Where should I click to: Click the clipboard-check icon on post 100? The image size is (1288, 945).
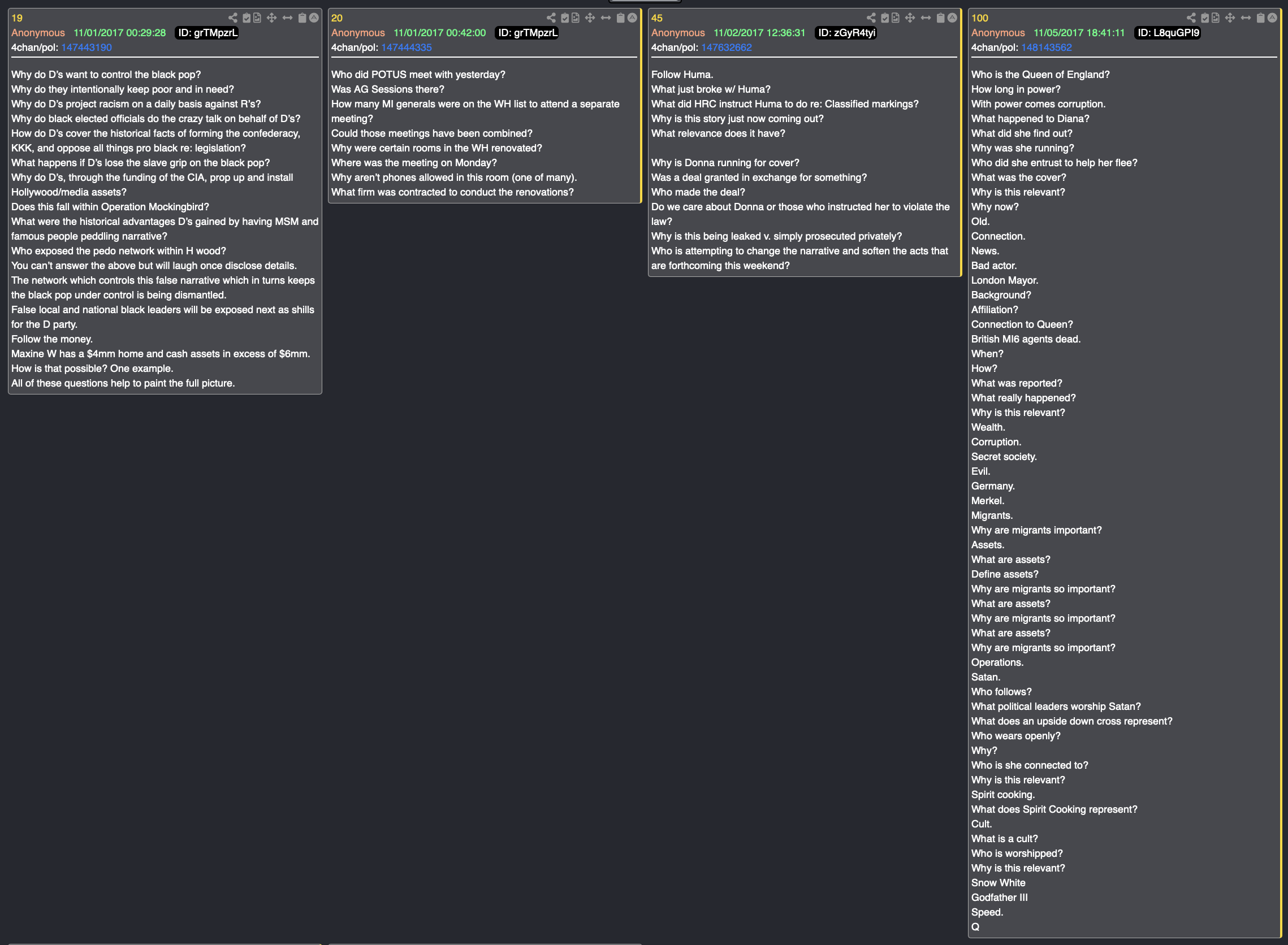(x=1204, y=18)
